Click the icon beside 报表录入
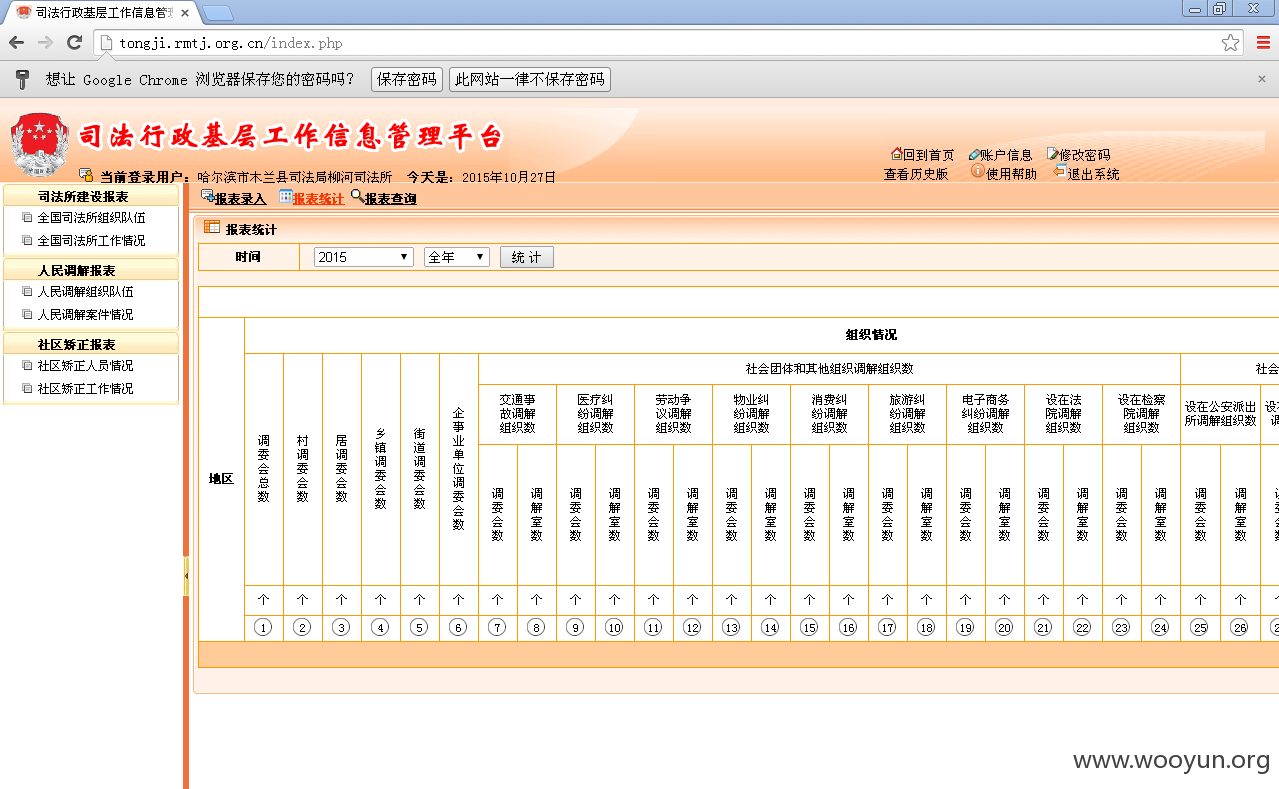This screenshot has width=1279, height=789. 207,196
